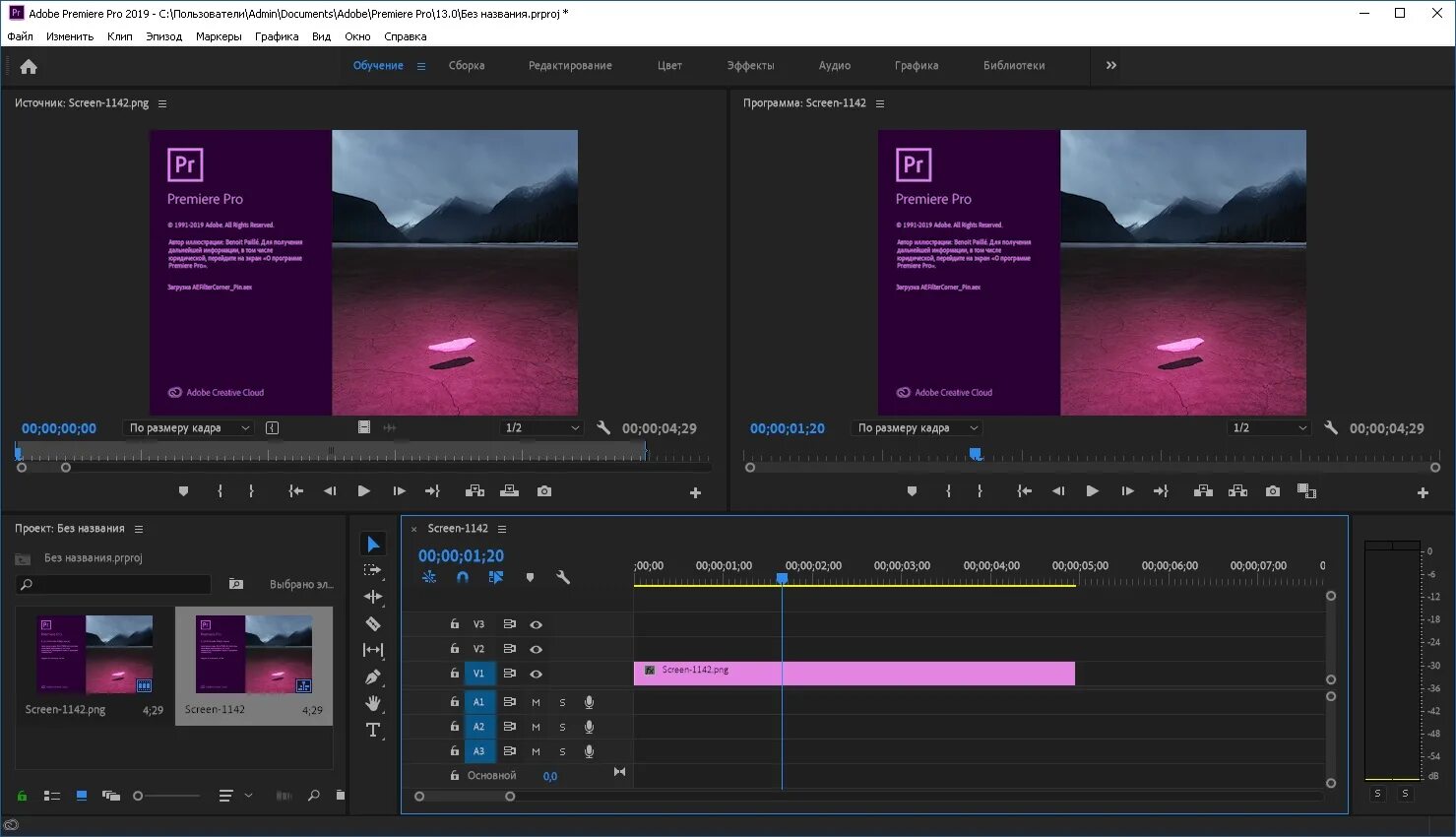
Task: Mute audio track A1
Action: point(536,702)
